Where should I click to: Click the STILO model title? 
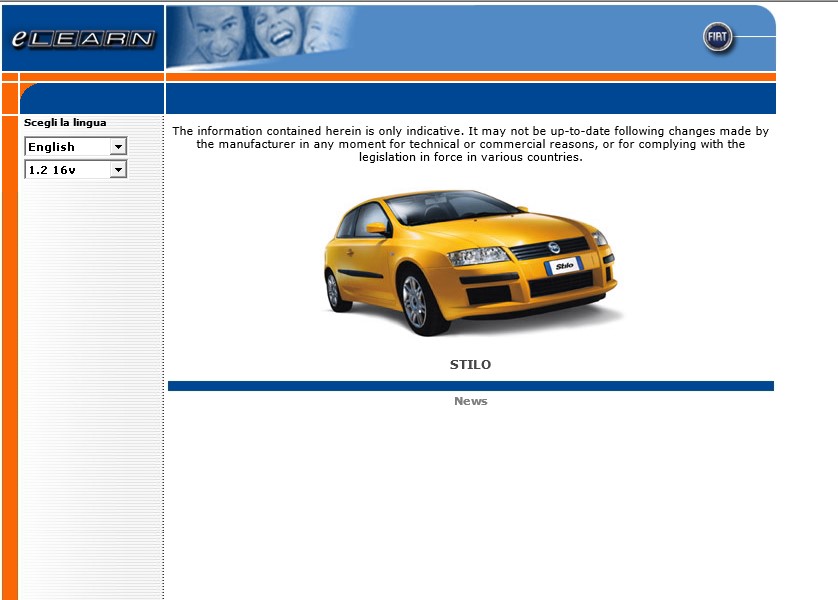tap(470, 364)
